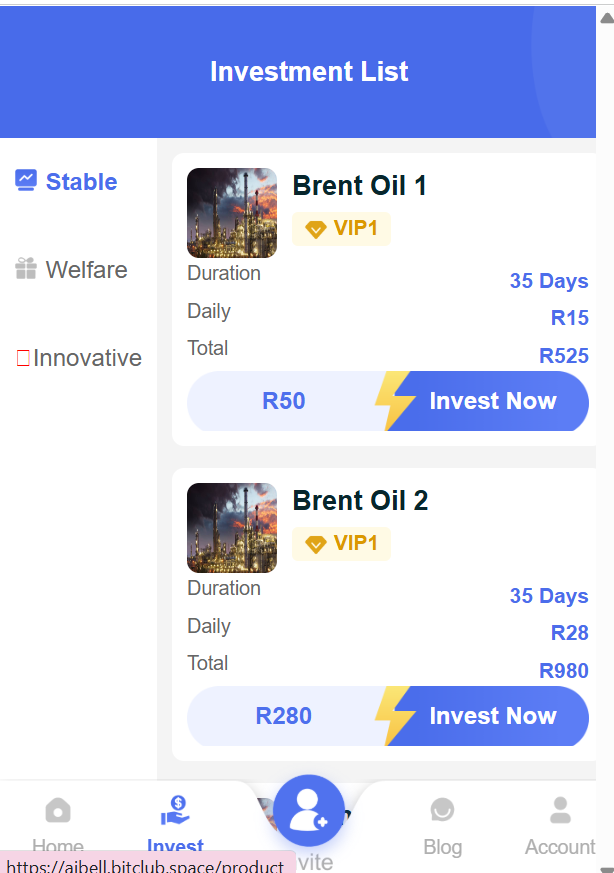
Task: Switch to the Stable category tab
Action: point(81,182)
